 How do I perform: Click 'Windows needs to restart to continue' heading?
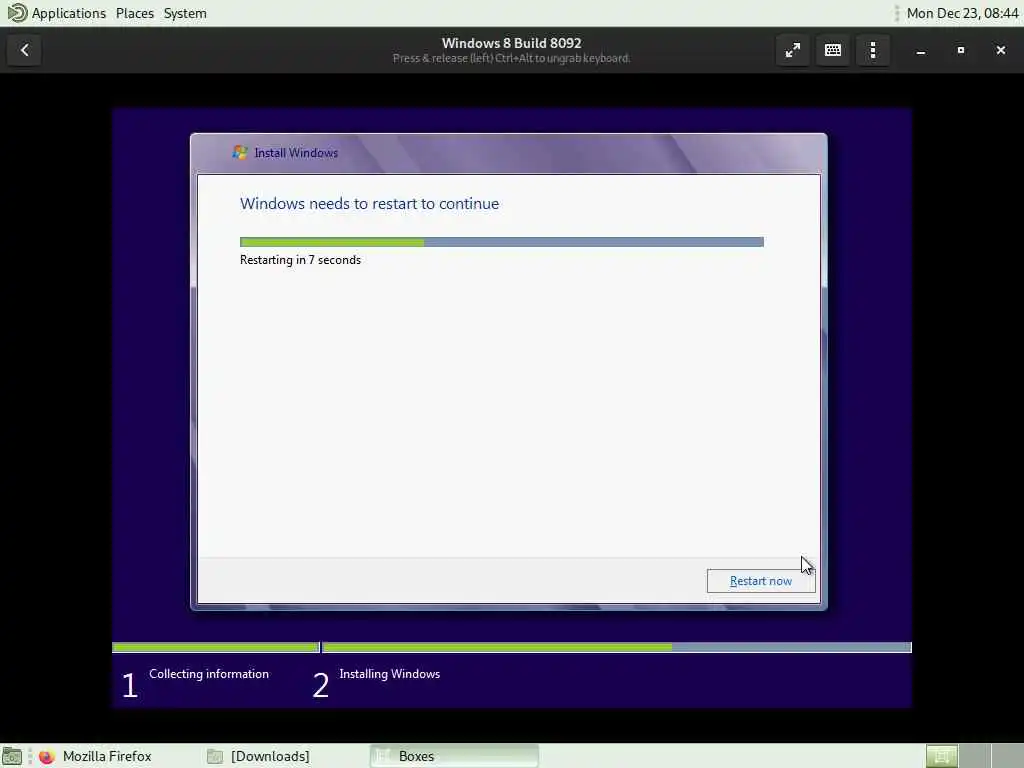(370, 204)
